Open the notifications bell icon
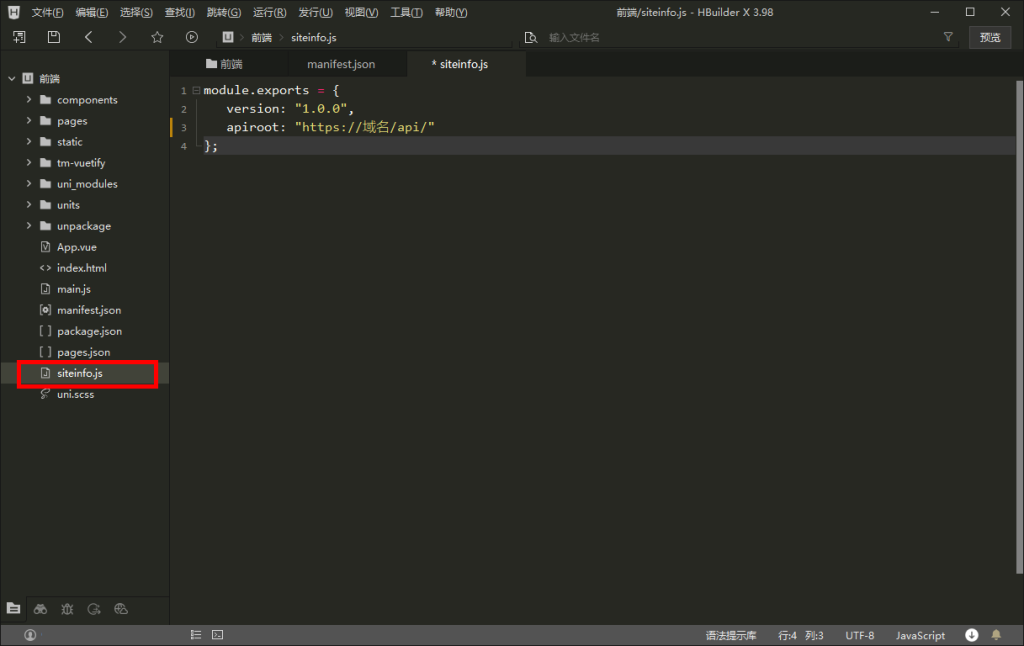 coord(996,635)
